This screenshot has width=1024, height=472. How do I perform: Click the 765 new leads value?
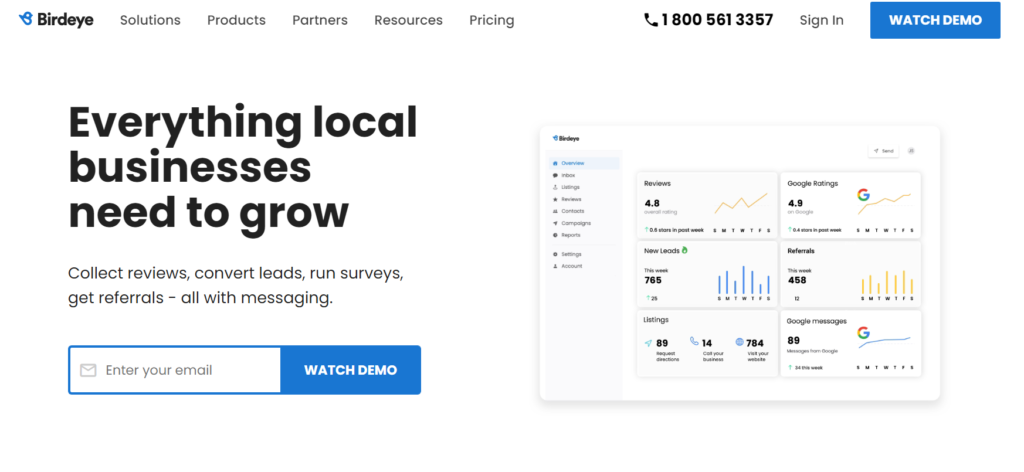click(x=653, y=280)
